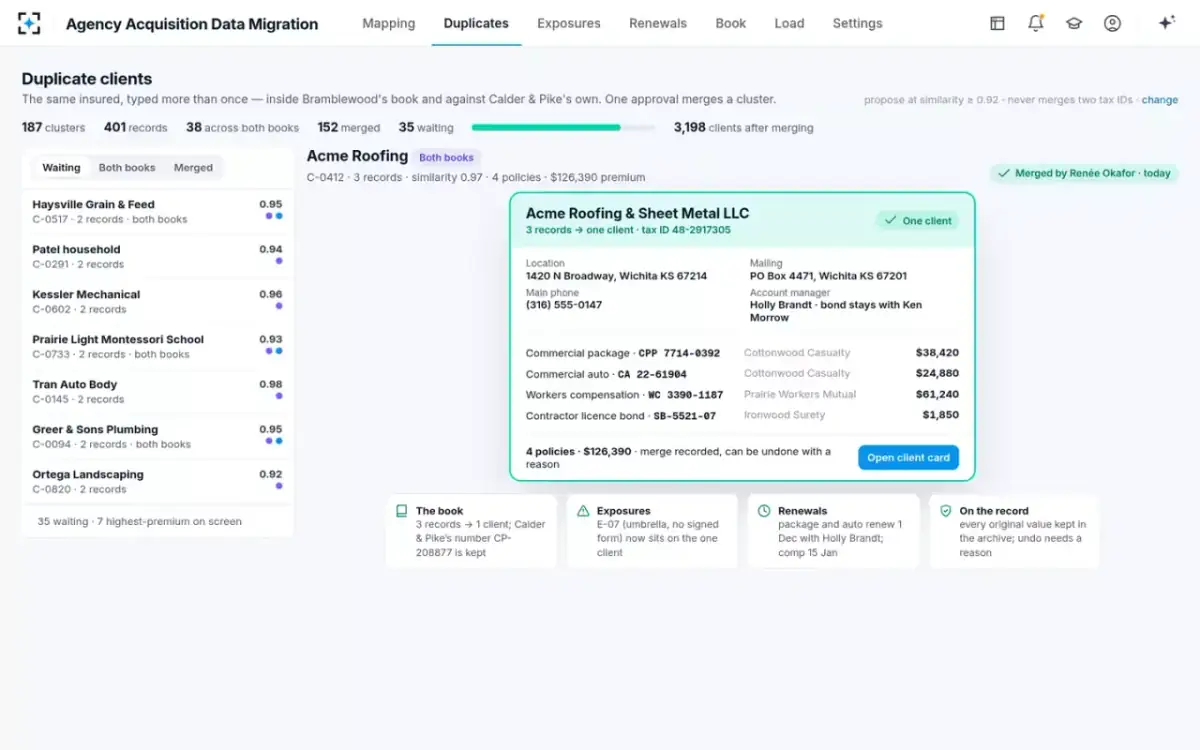Click 3,198 clients after merging

click(x=743, y=128)
